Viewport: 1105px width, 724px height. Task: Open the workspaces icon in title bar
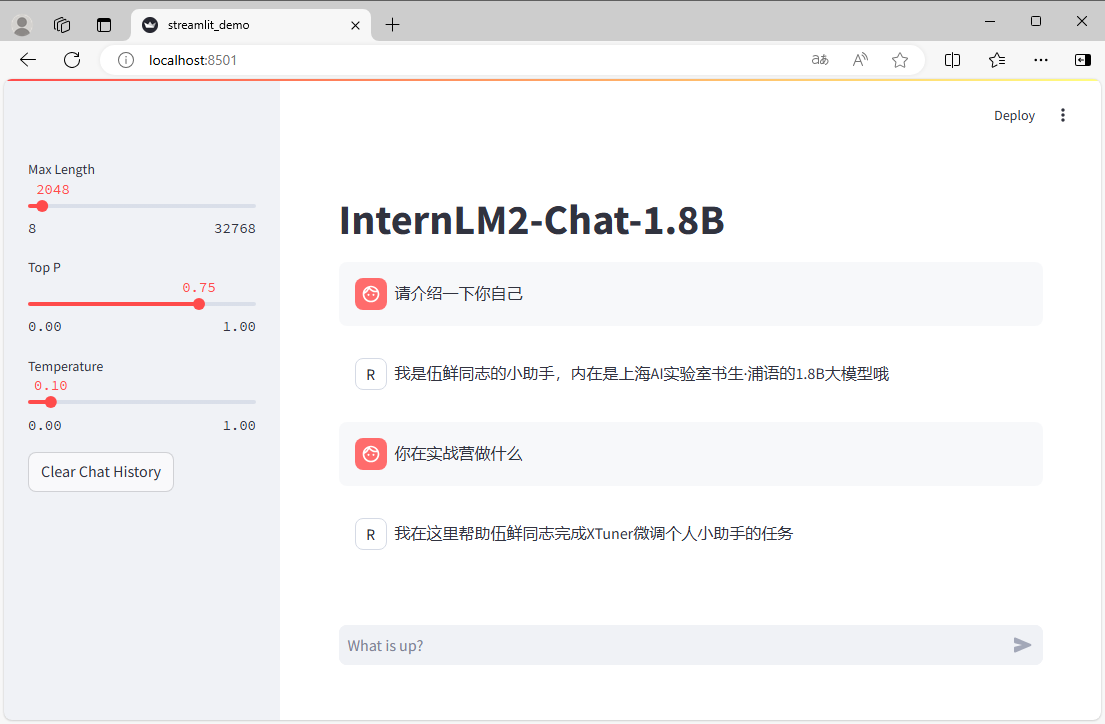click(x=62, y=25)
